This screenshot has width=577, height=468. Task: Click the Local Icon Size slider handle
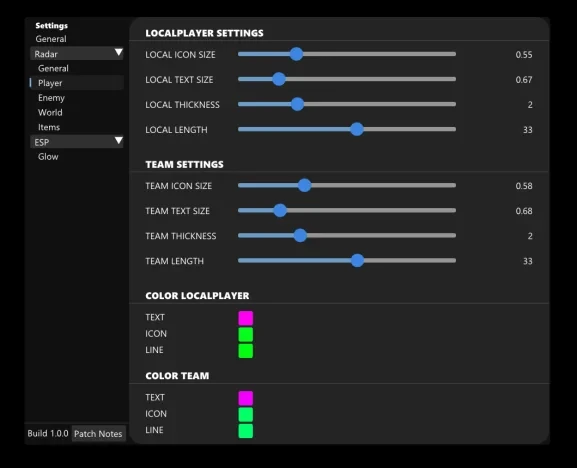(x=296, y=54)
